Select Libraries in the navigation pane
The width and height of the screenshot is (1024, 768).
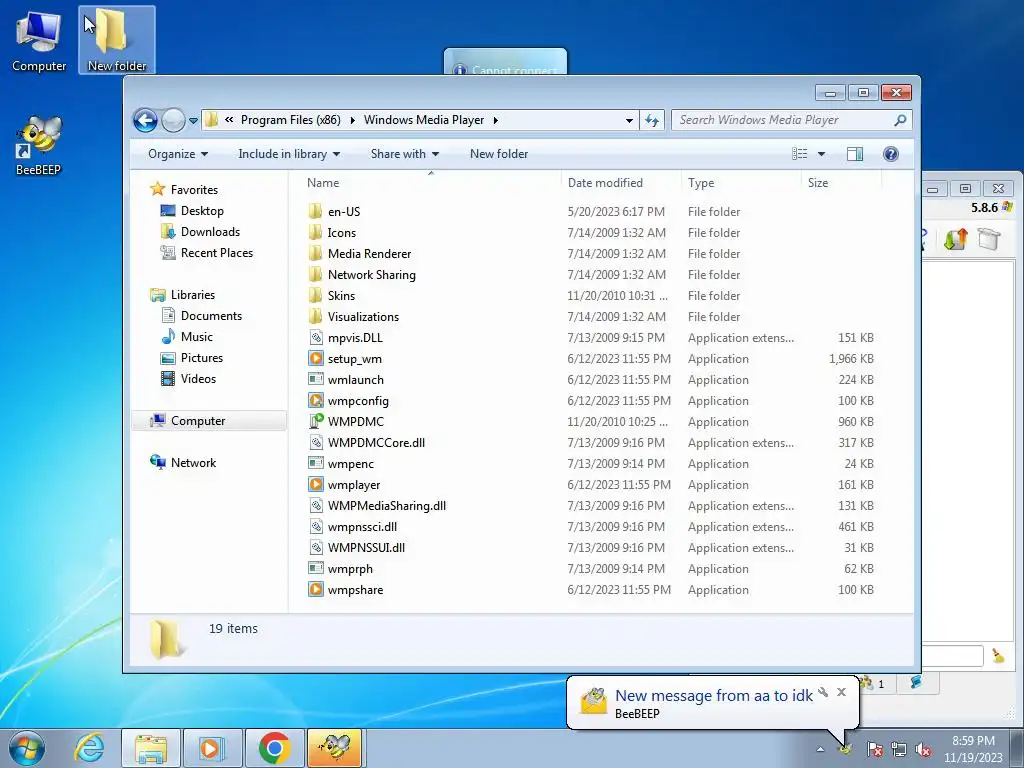point(193,295)
